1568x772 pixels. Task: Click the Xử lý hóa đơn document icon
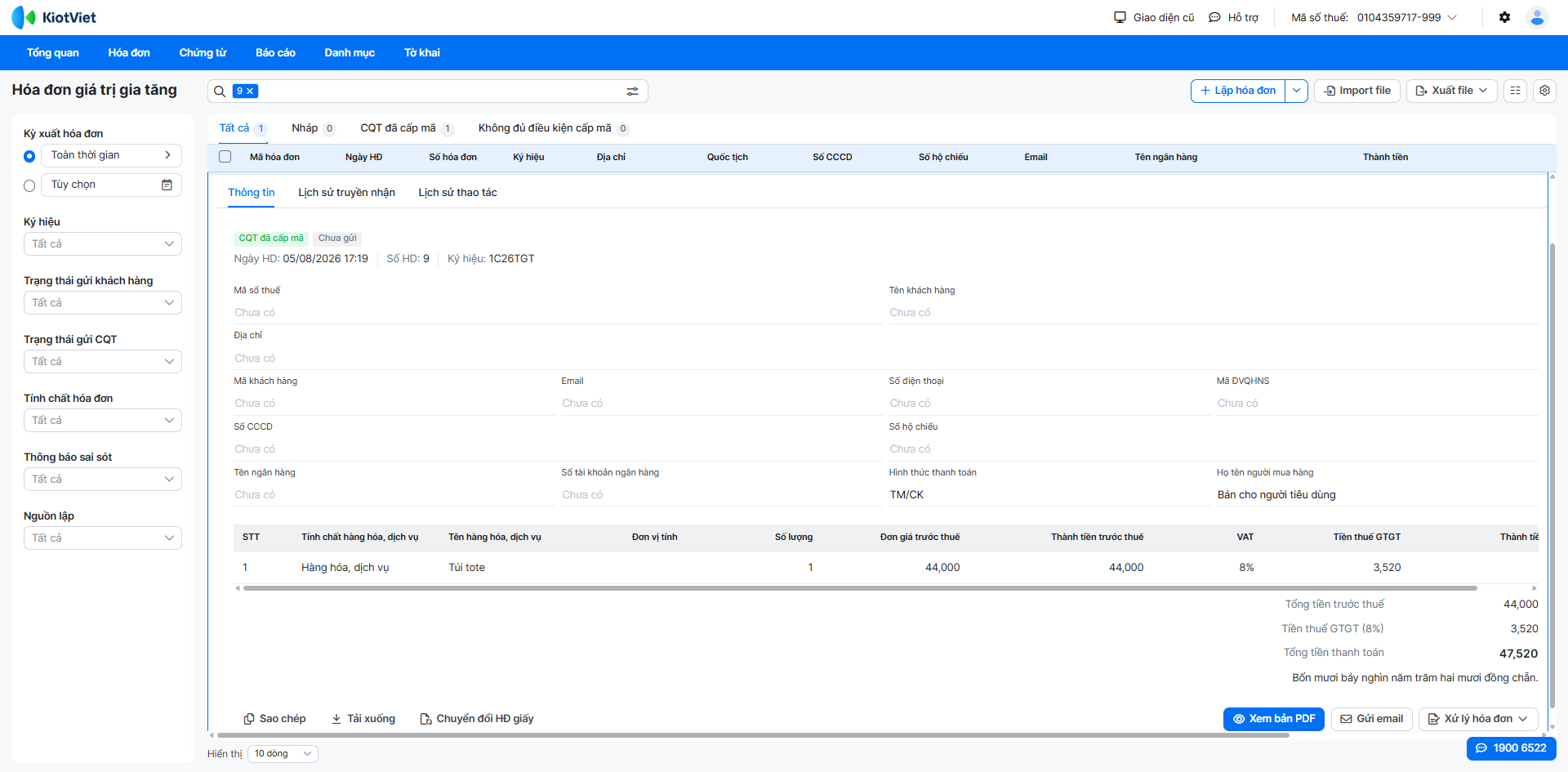pyautogui.click(x=1433, y=719)
